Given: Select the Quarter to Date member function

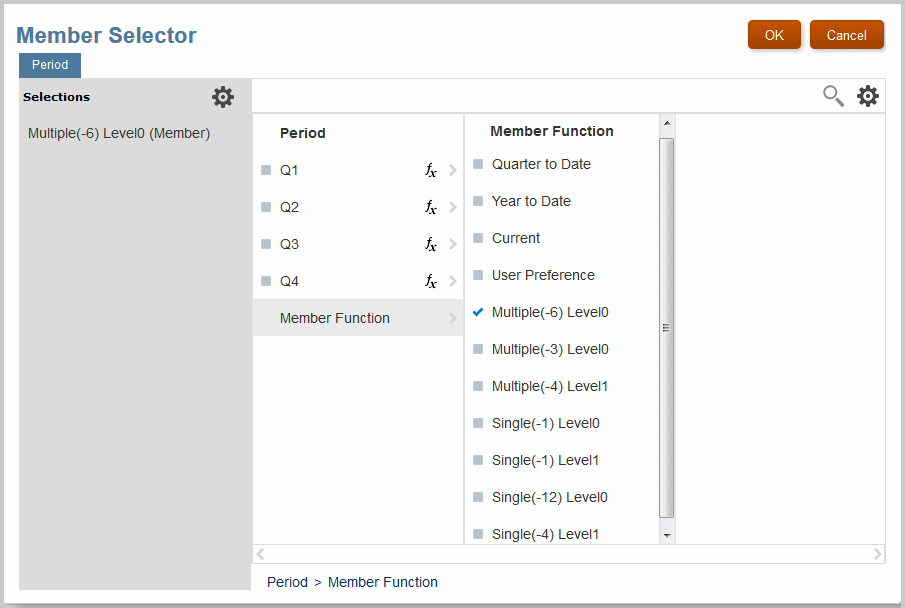Looking at the screenshot, I should click(478, 164).
